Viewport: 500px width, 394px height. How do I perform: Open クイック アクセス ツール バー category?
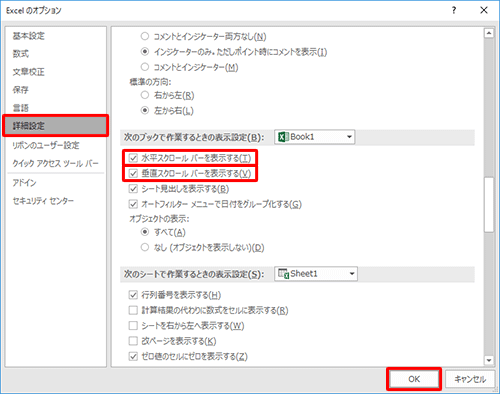pyautogui.click(x=55, y=163)
